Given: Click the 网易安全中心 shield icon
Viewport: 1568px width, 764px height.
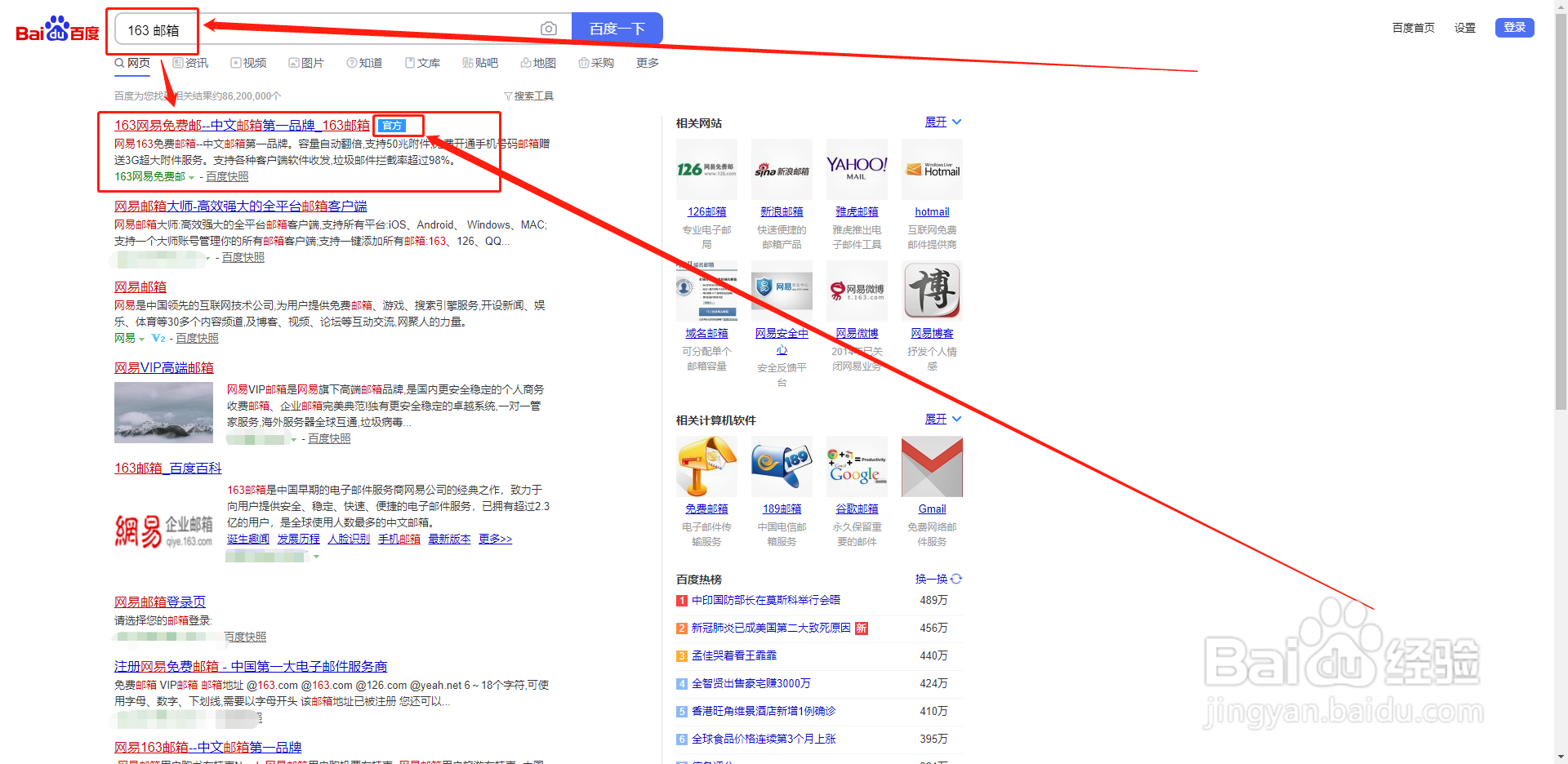Looking at the screenshot, I should point(782,291).
